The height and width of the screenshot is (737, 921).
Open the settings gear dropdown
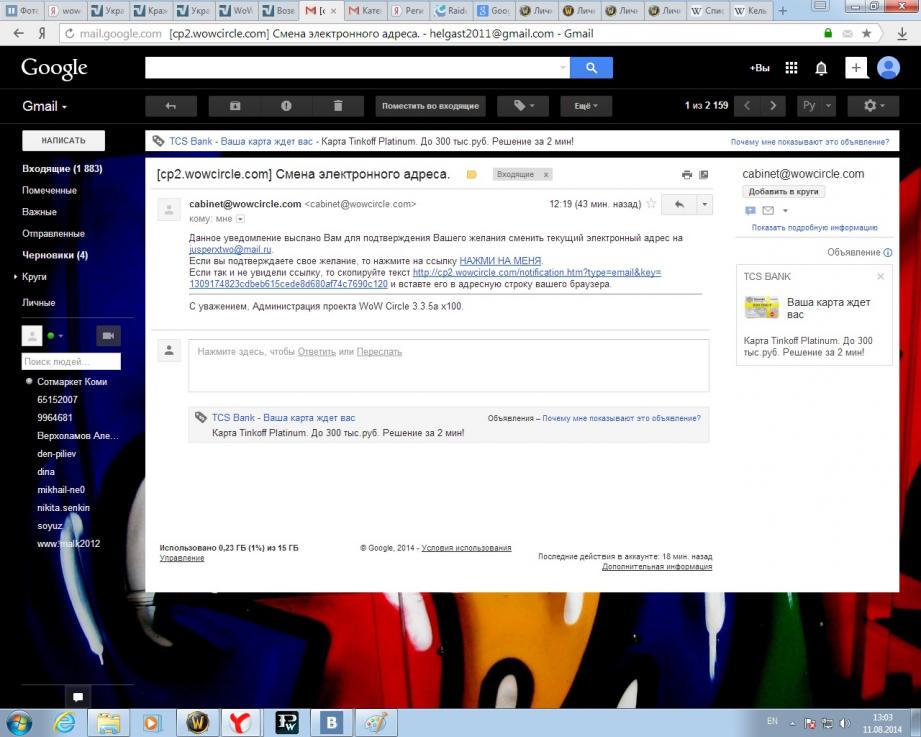(872, 105)
